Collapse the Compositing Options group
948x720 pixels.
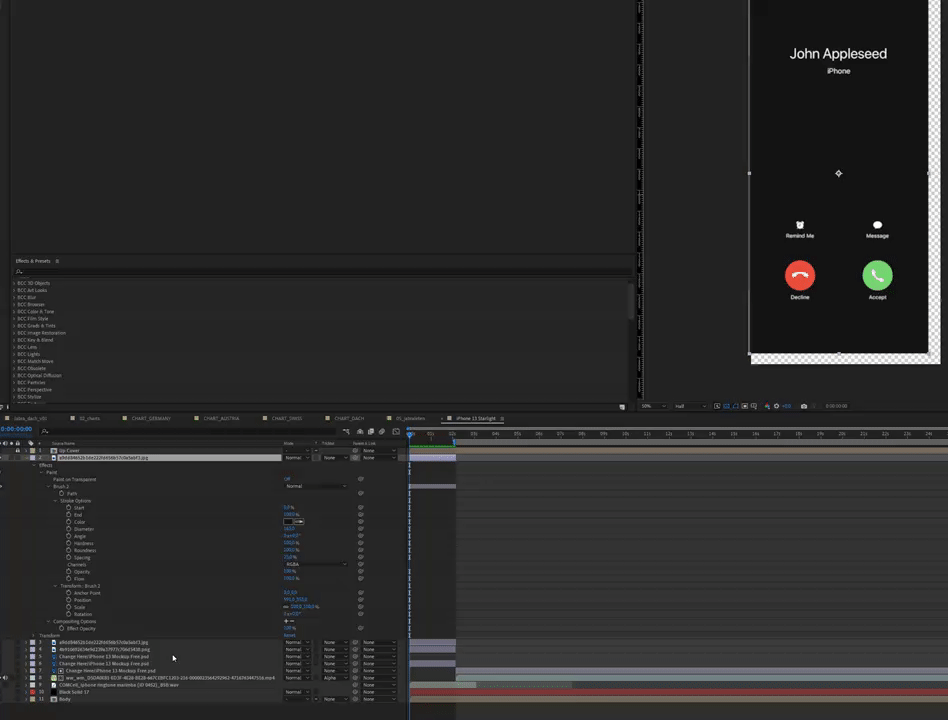48,621
